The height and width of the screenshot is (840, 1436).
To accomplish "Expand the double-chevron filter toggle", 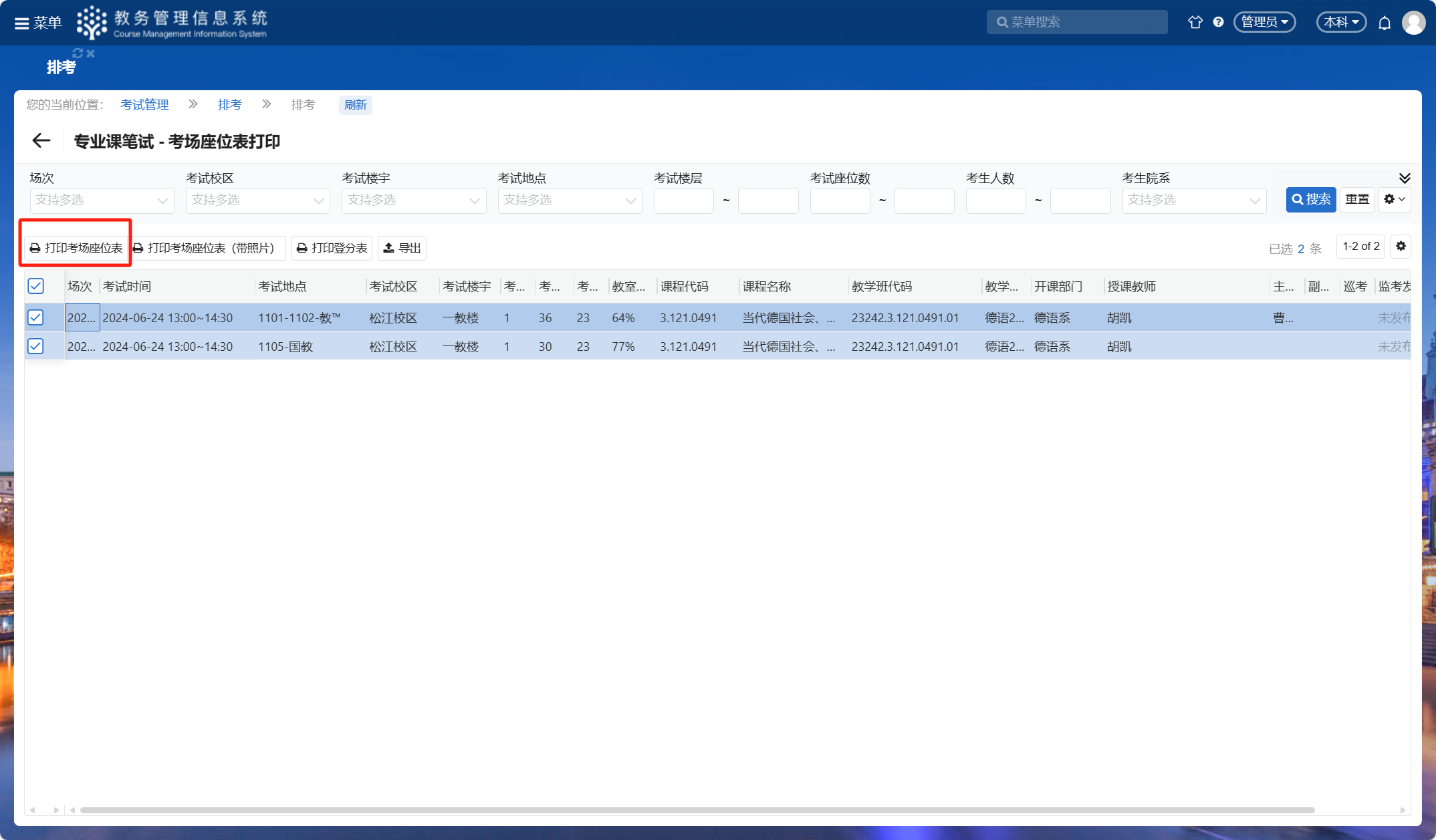I will 1405,178.
